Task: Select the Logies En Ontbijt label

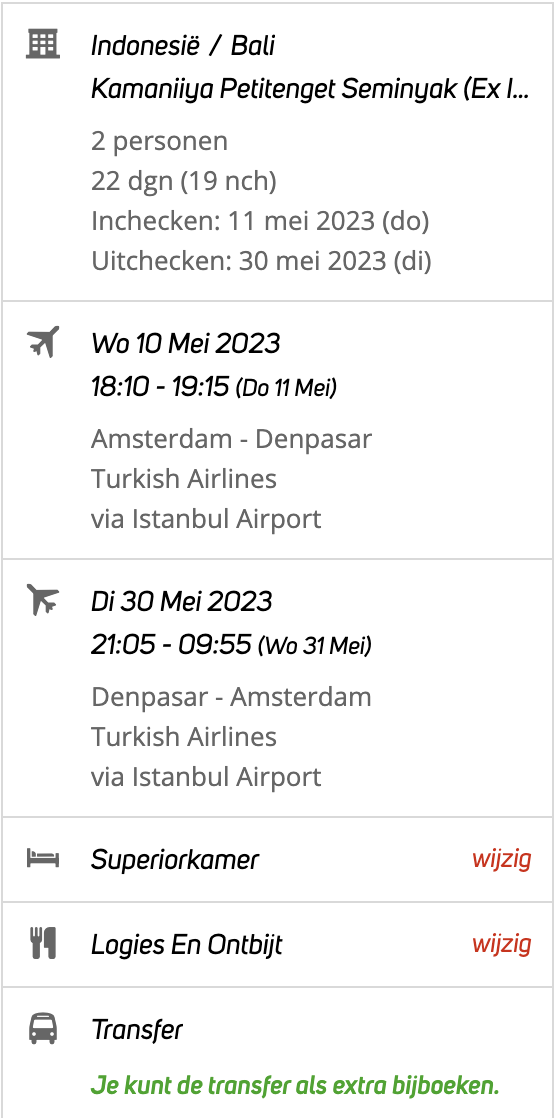Action: click(x=187, y=945)
